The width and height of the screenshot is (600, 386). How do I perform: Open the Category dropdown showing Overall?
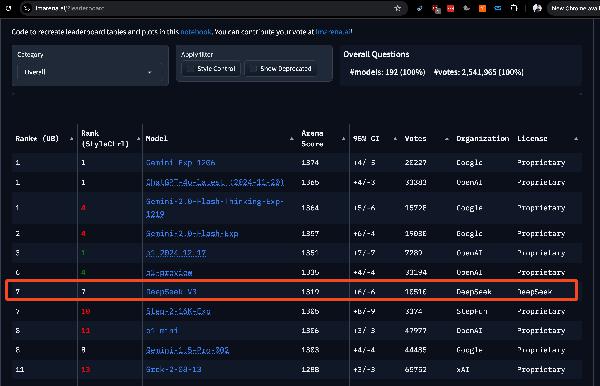tap(90, 72)
